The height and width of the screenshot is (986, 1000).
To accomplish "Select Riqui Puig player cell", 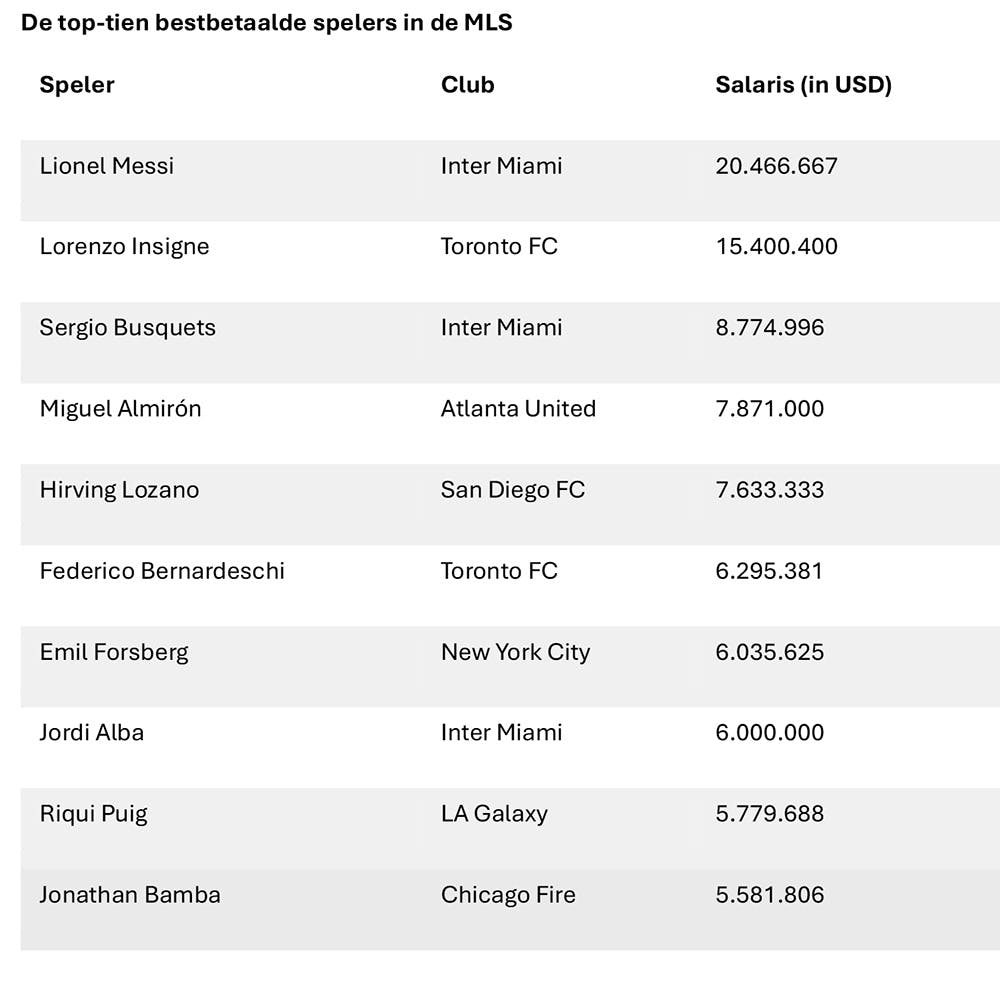I will [93, 814].
